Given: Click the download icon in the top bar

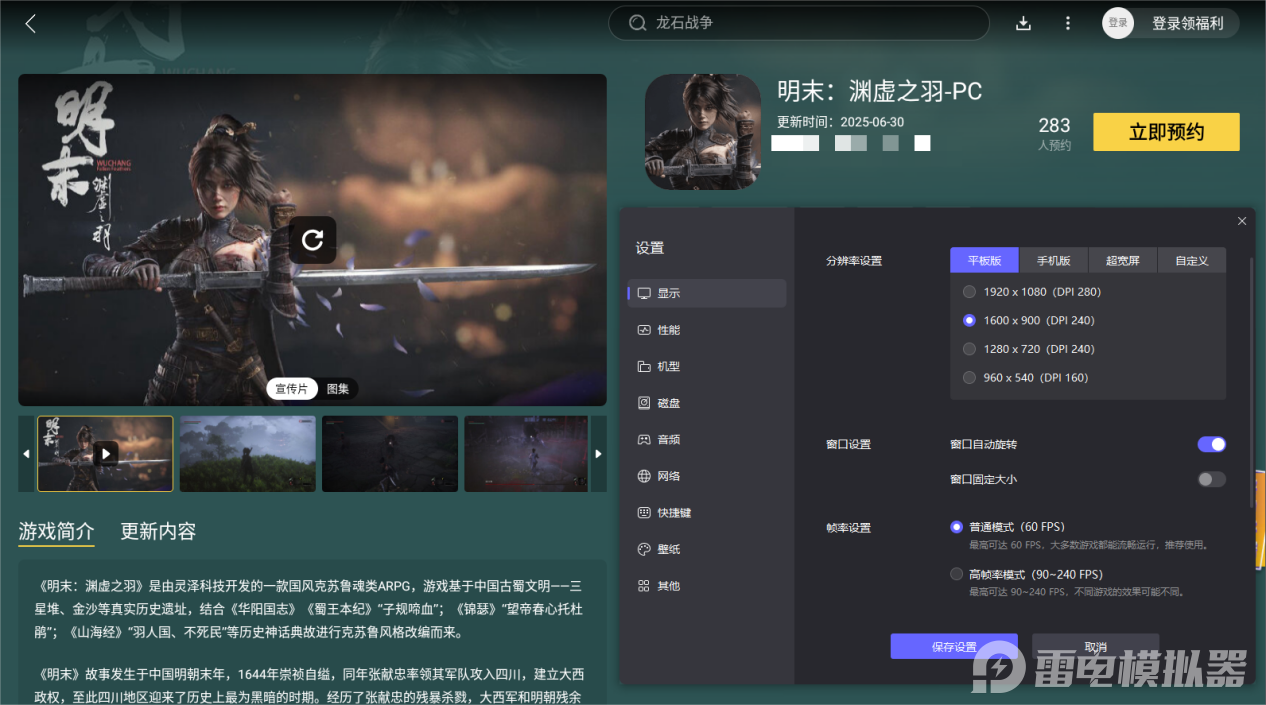Looking at the screenshot, I should [1023, 22].
